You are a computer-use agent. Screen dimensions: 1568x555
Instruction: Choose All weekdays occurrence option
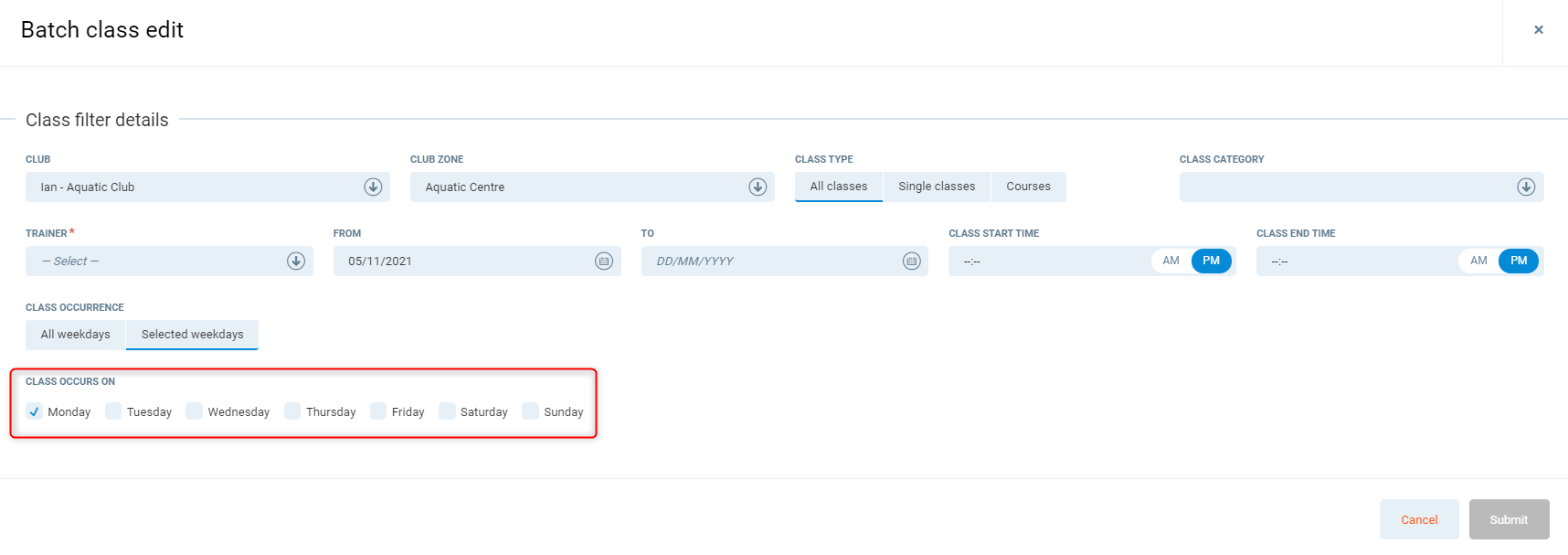(75, 335)
